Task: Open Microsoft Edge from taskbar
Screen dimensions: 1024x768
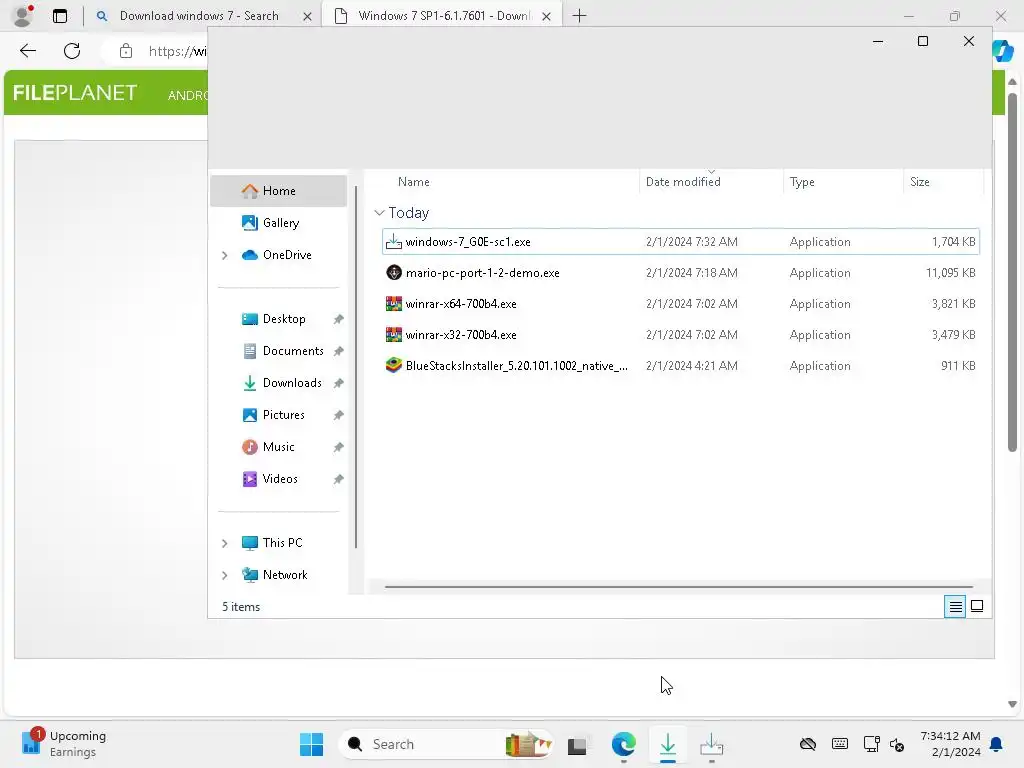Action: coord(624,744)
